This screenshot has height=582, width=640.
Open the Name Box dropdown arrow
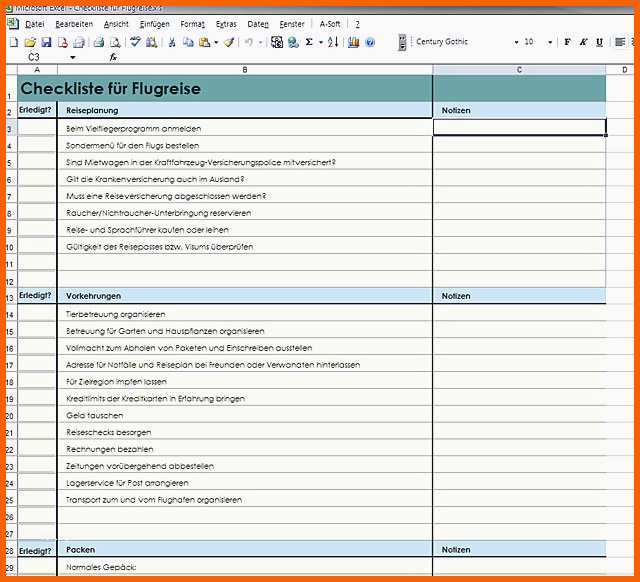click(x=73, y=58)
